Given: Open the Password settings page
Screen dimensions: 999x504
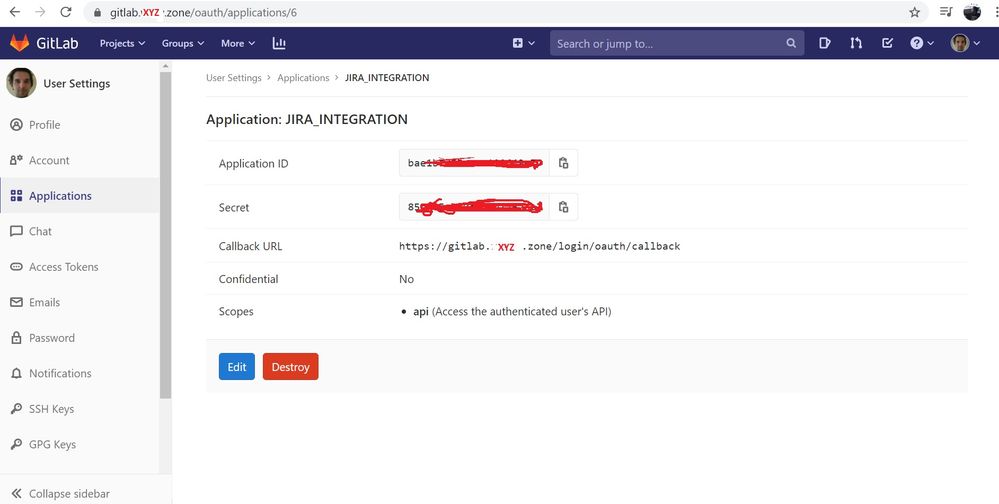Looking at the screenshot, I should (x=52, y=338).
